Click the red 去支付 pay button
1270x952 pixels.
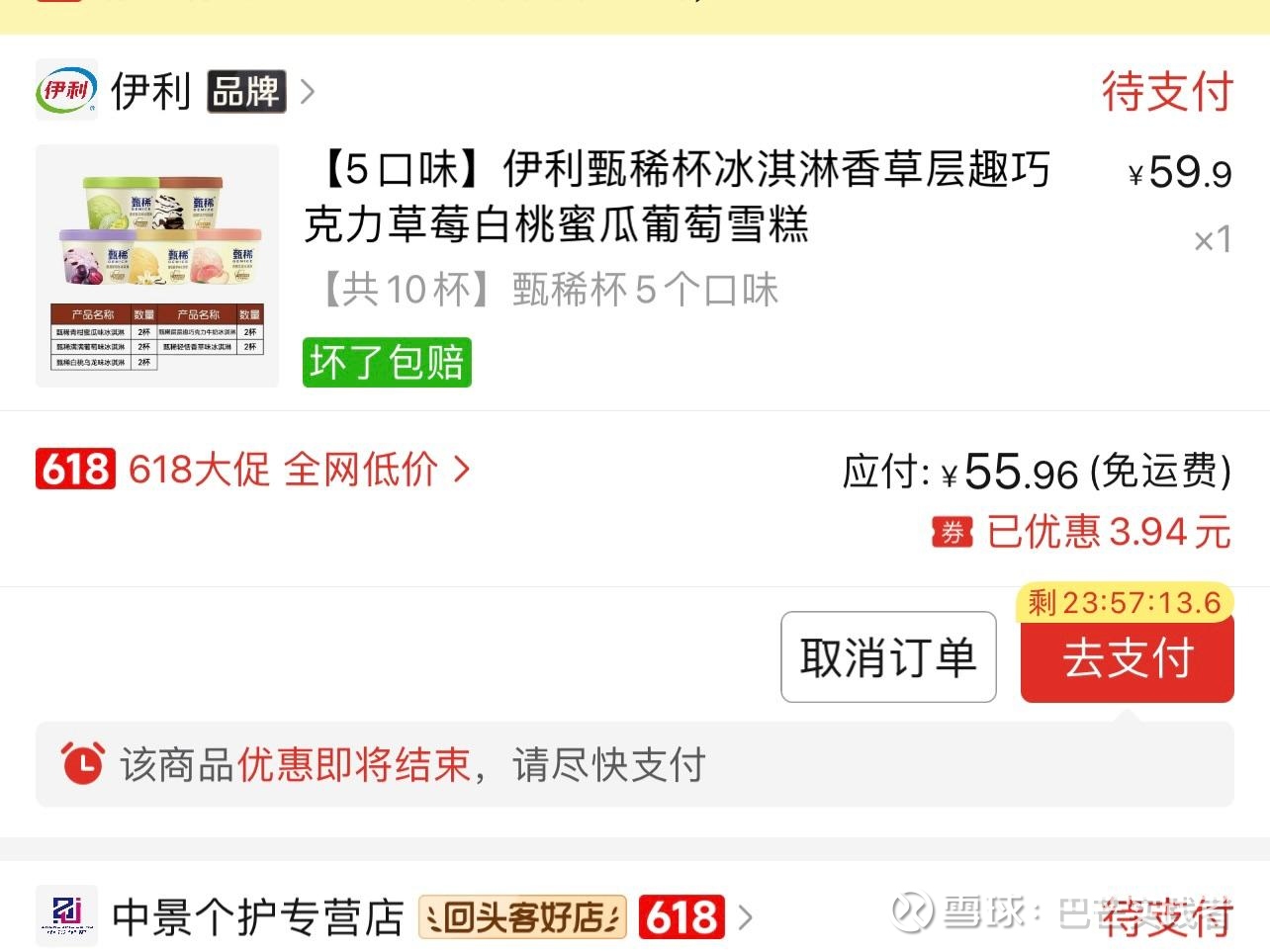coord(1128,659)
